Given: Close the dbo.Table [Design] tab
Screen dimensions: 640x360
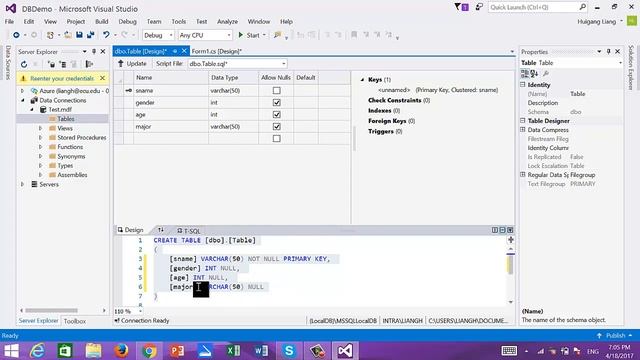Looking at the screenshot, I should [184, 51].
